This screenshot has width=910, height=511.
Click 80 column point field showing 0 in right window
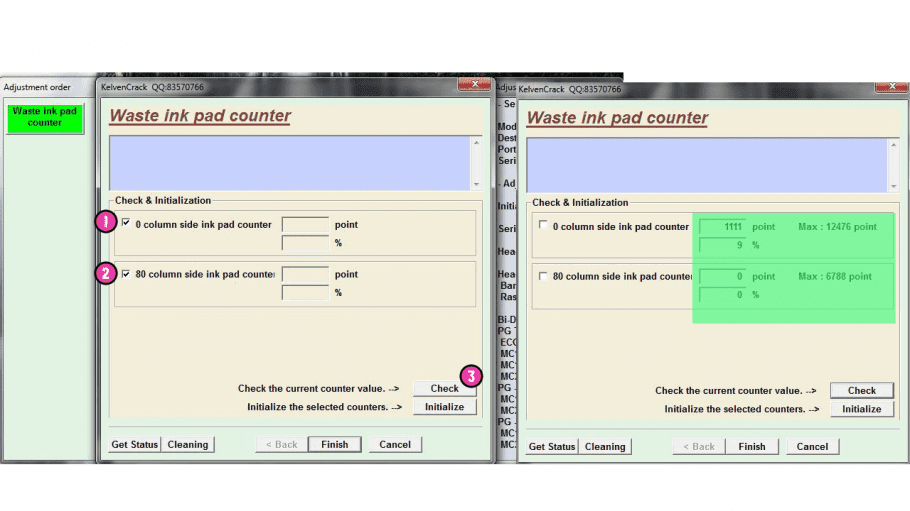click(x=723, y=277)
